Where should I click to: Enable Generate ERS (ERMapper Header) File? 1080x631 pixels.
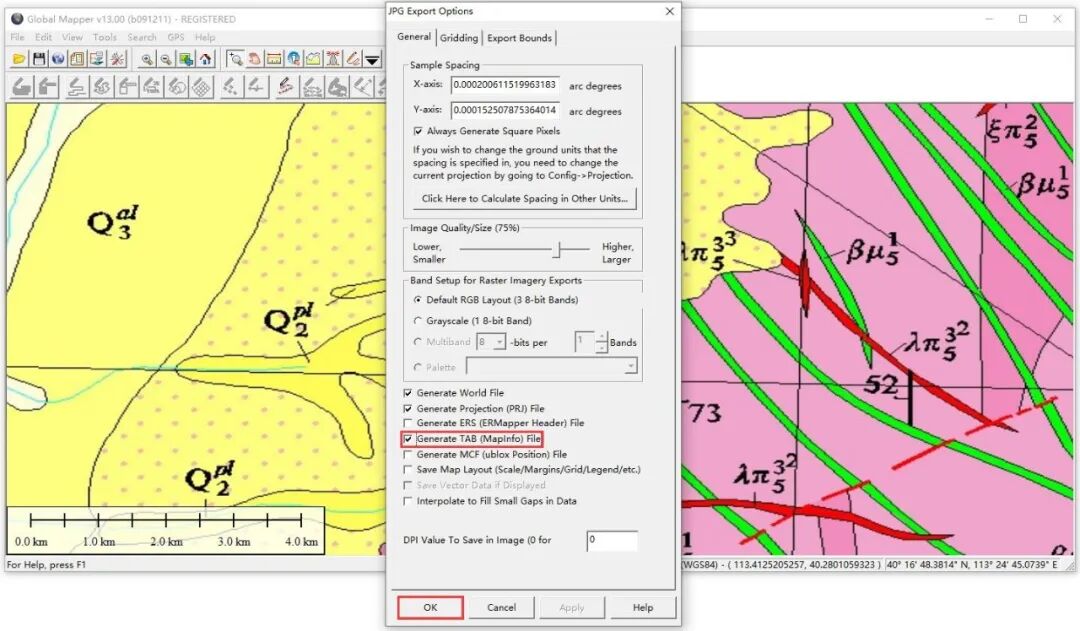pyautogui.click(x=408, y=423)
